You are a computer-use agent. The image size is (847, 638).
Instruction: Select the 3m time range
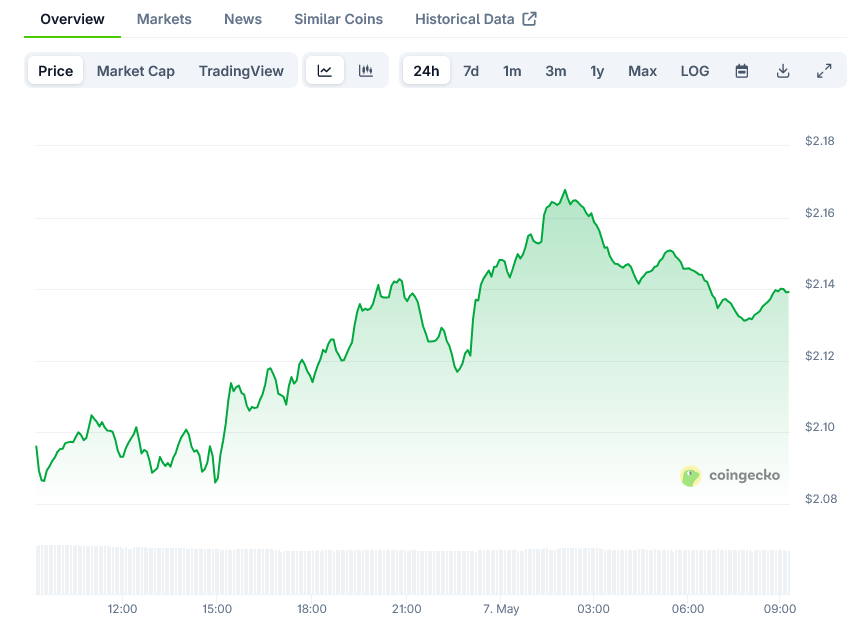coord(556,71)
